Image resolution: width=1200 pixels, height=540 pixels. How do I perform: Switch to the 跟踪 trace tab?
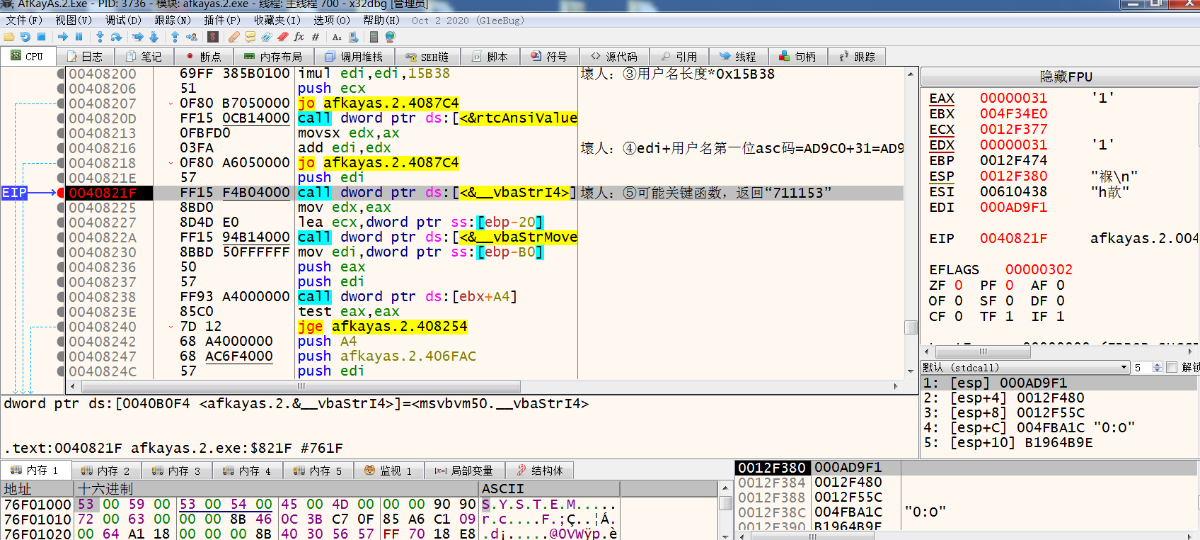tap(857, 57)
